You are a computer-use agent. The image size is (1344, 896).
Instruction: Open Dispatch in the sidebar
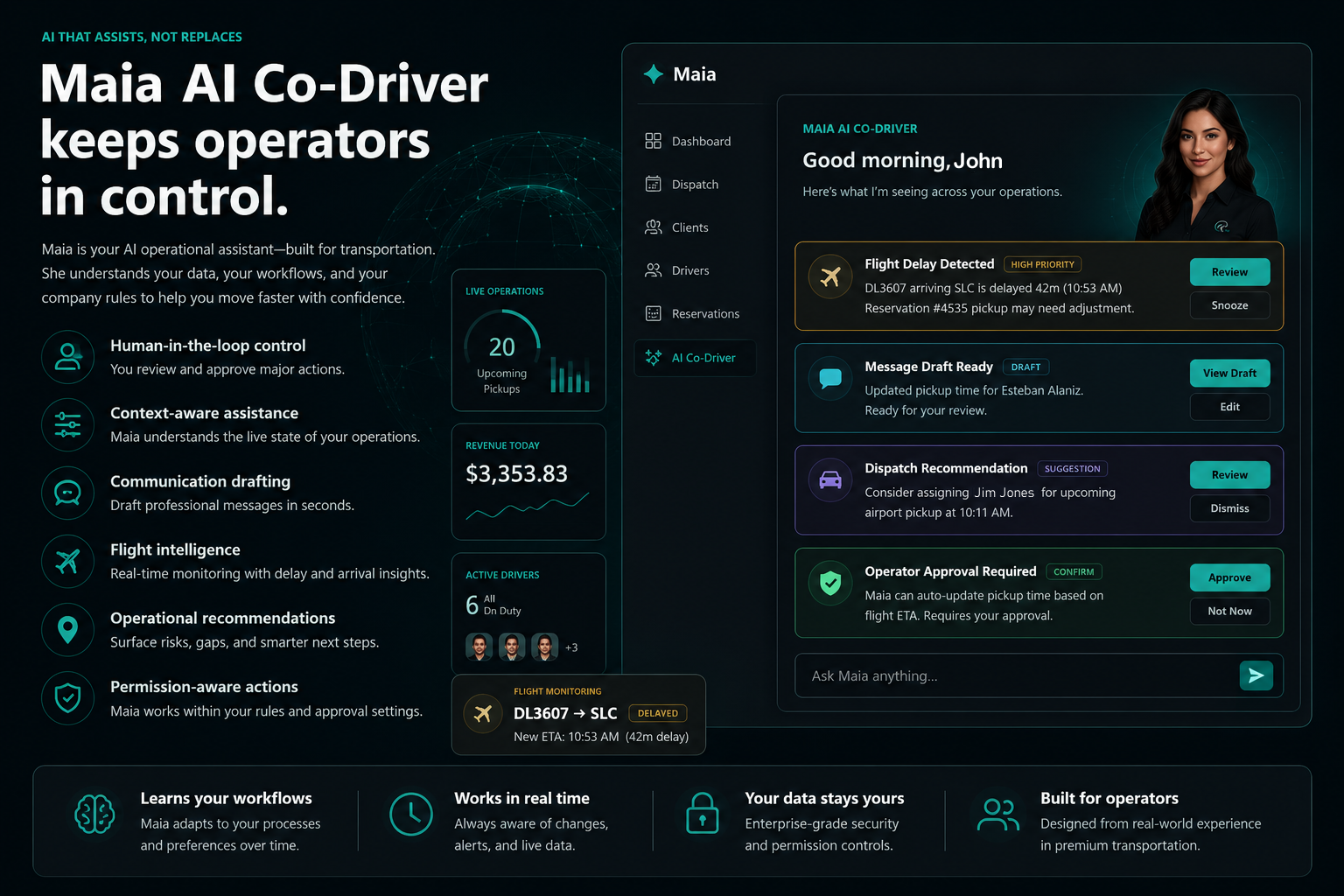[x=682, y=184]
